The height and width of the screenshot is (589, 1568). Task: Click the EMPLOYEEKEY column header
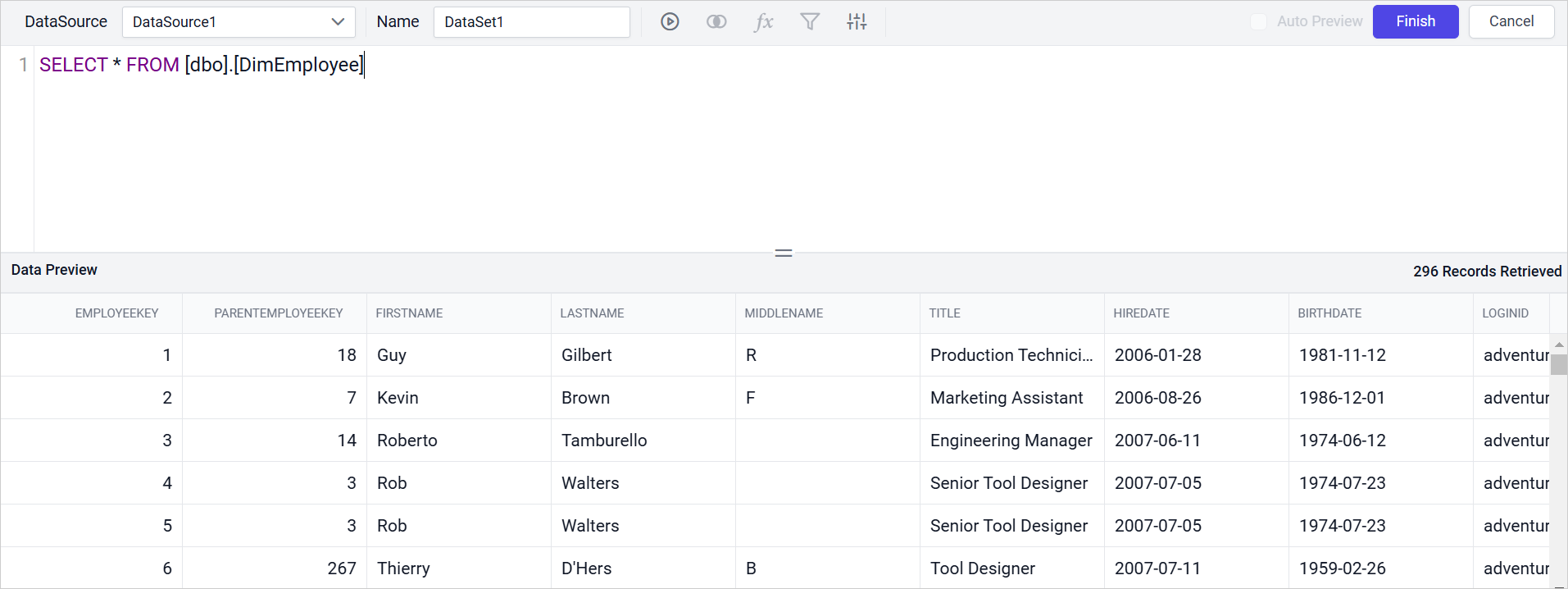116,313
